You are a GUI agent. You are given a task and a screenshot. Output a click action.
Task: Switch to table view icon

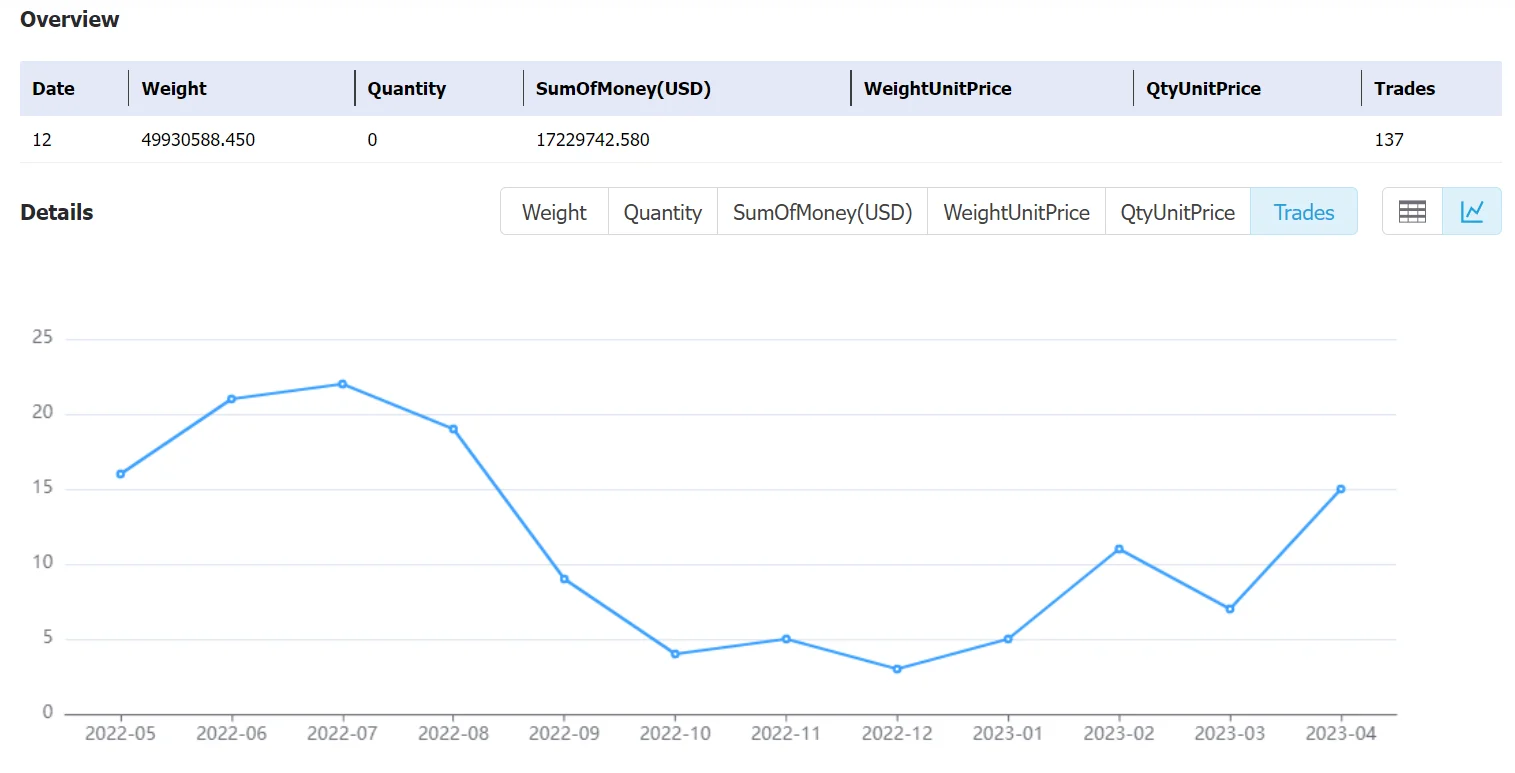point(1412,211)
